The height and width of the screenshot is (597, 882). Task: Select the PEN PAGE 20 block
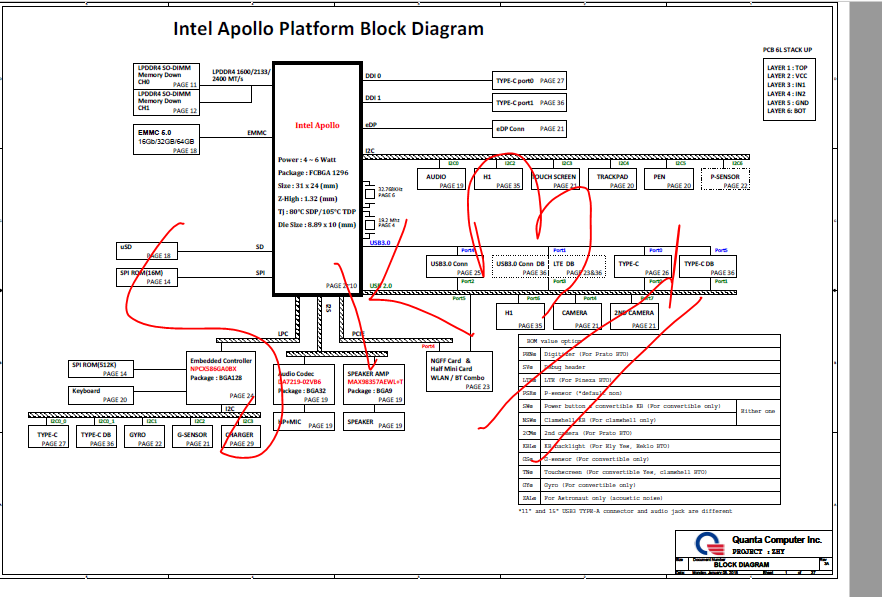click(669, 179)
